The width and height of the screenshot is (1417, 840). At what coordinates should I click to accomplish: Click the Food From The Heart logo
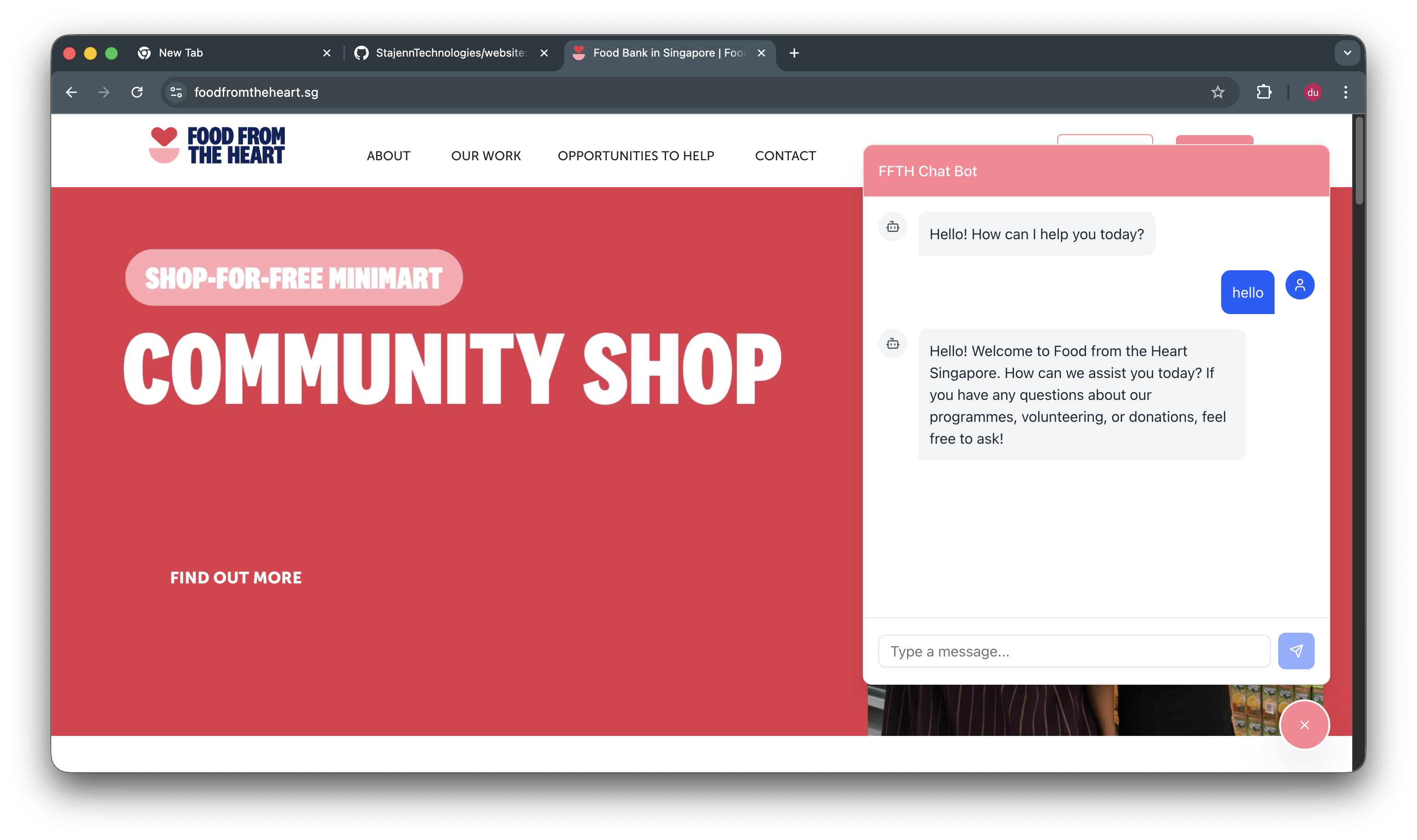pos(217,146)
